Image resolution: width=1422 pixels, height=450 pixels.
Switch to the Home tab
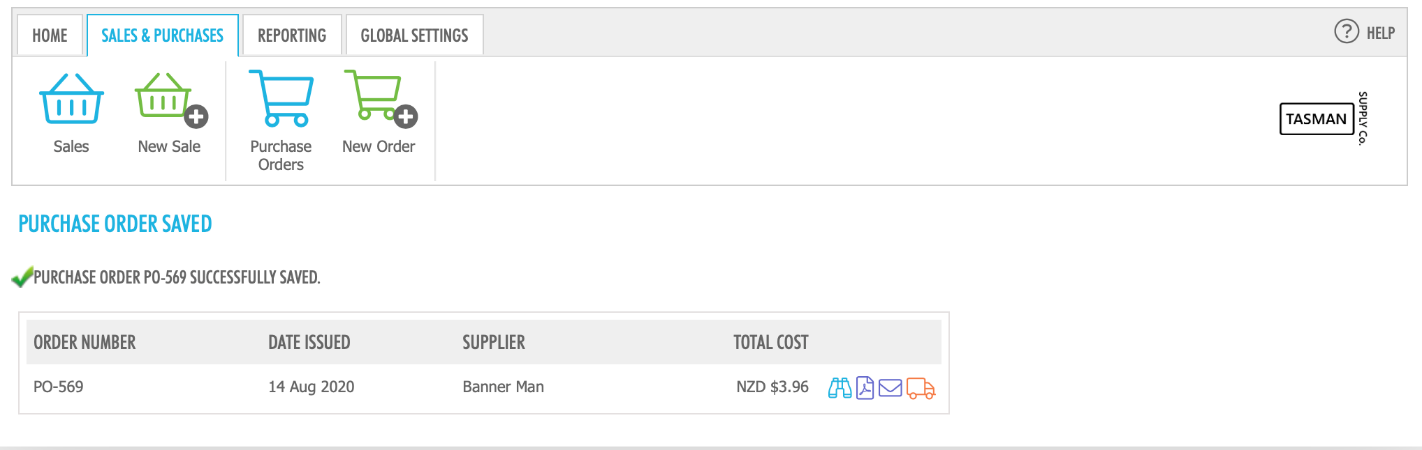point(50,35)
